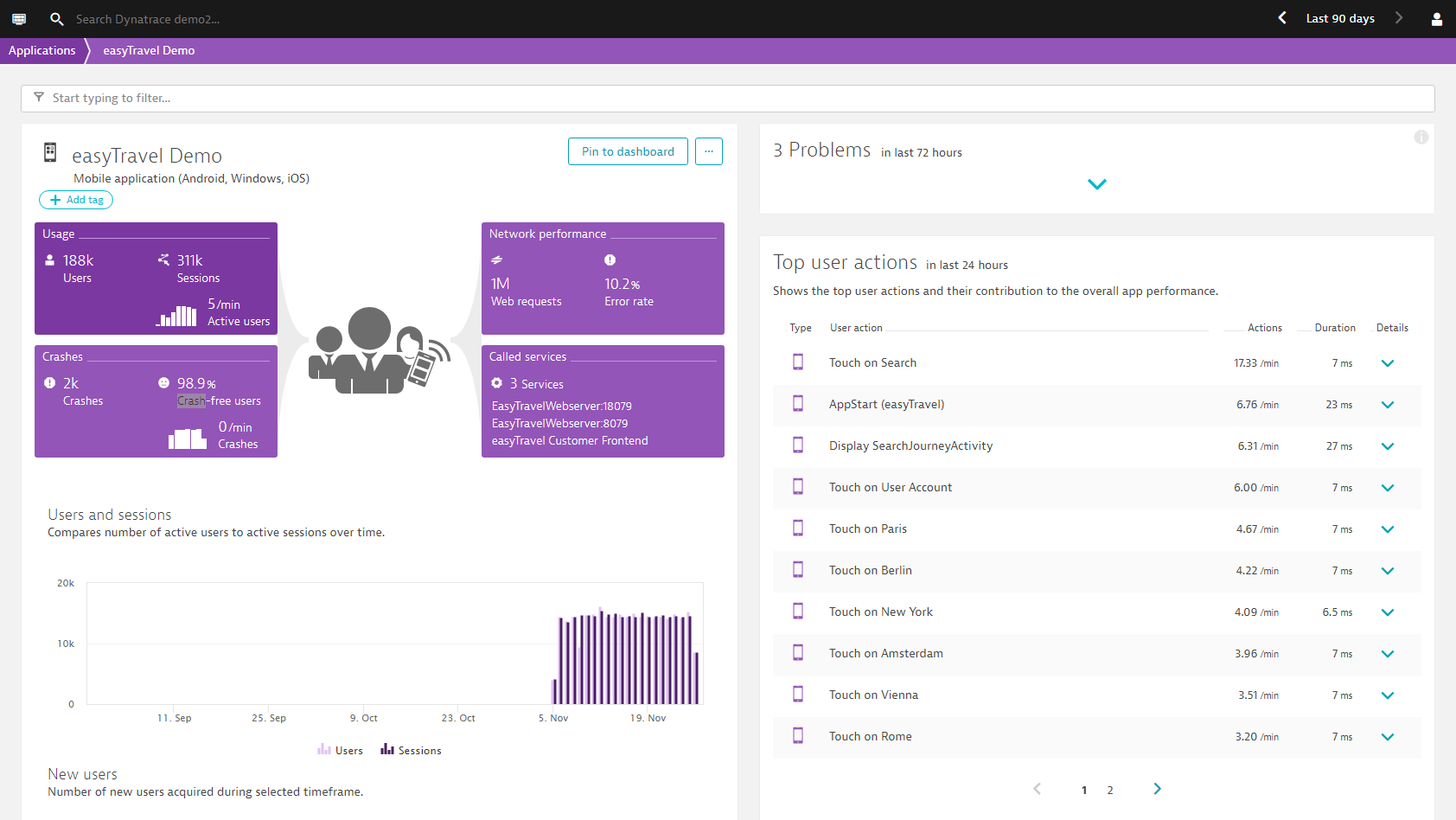Click phone icon for Touch on Vienna
The height and width of the screenshot is (820, 1456).
click(x=798, y=695)
